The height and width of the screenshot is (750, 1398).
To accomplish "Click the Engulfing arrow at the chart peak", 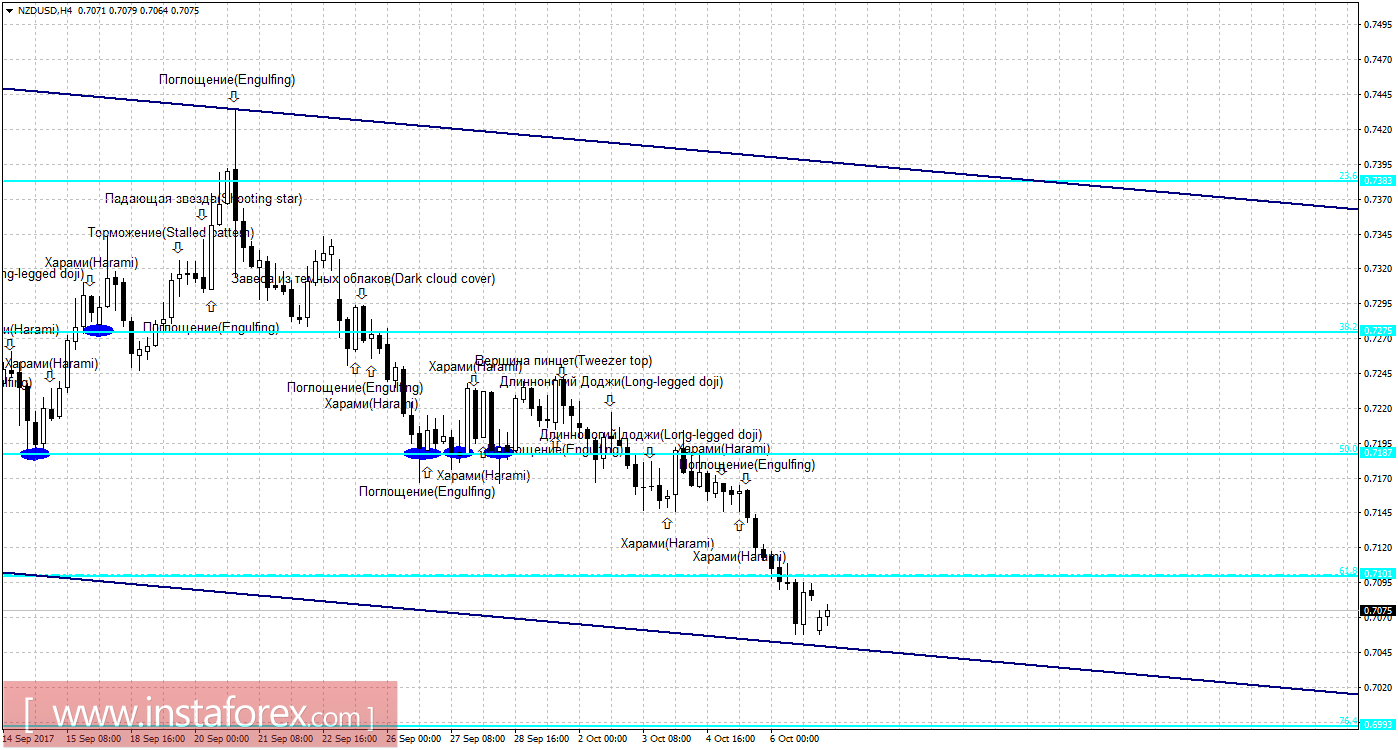I will coord(234,97).
